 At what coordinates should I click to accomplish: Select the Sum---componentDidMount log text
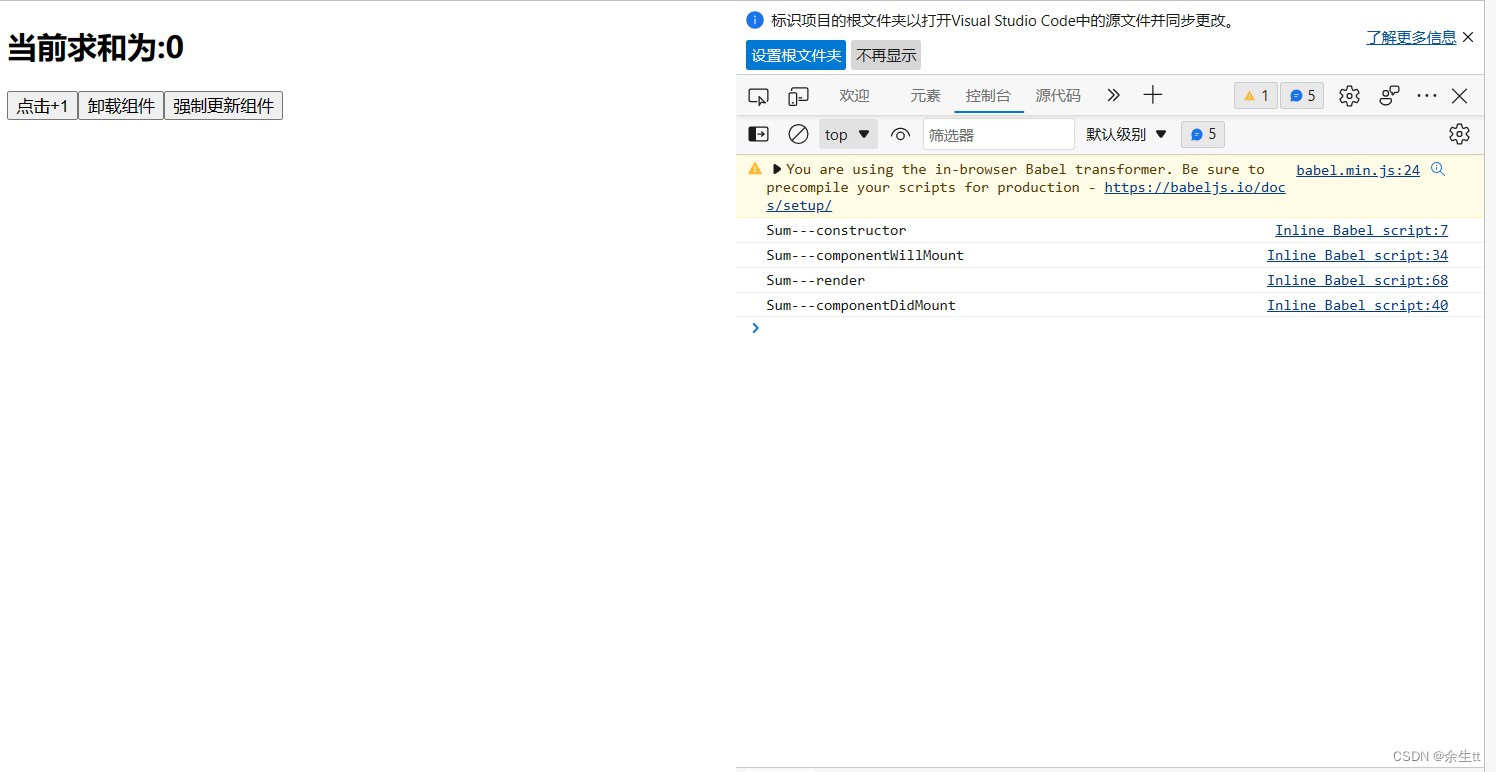(861, 305)
